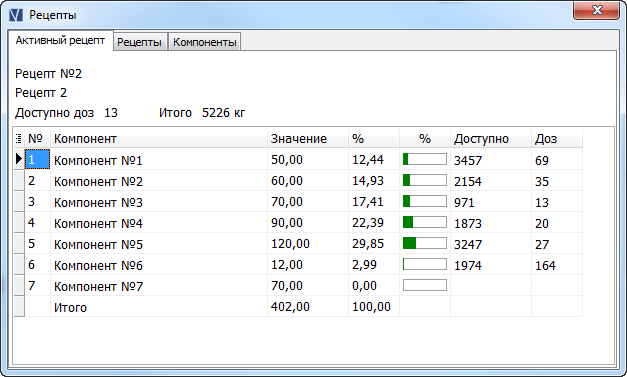Click the percent cell 17,41
Screen dimensions: 627x377
tap(374, 201)
